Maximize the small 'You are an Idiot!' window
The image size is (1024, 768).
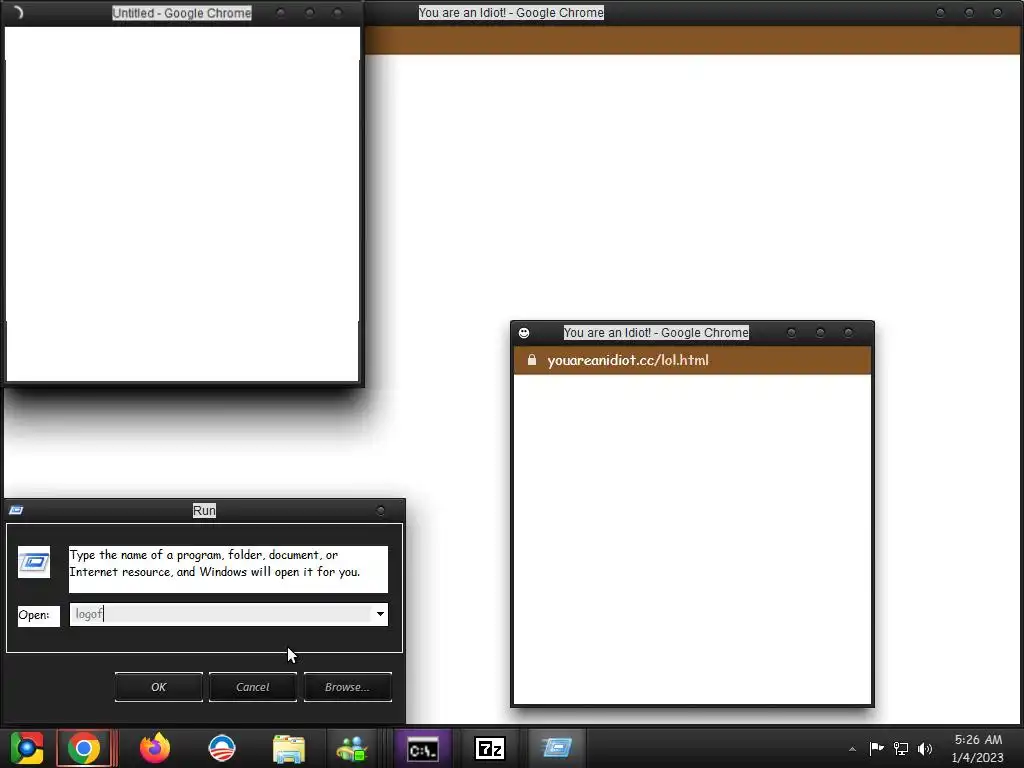(820, 333)
